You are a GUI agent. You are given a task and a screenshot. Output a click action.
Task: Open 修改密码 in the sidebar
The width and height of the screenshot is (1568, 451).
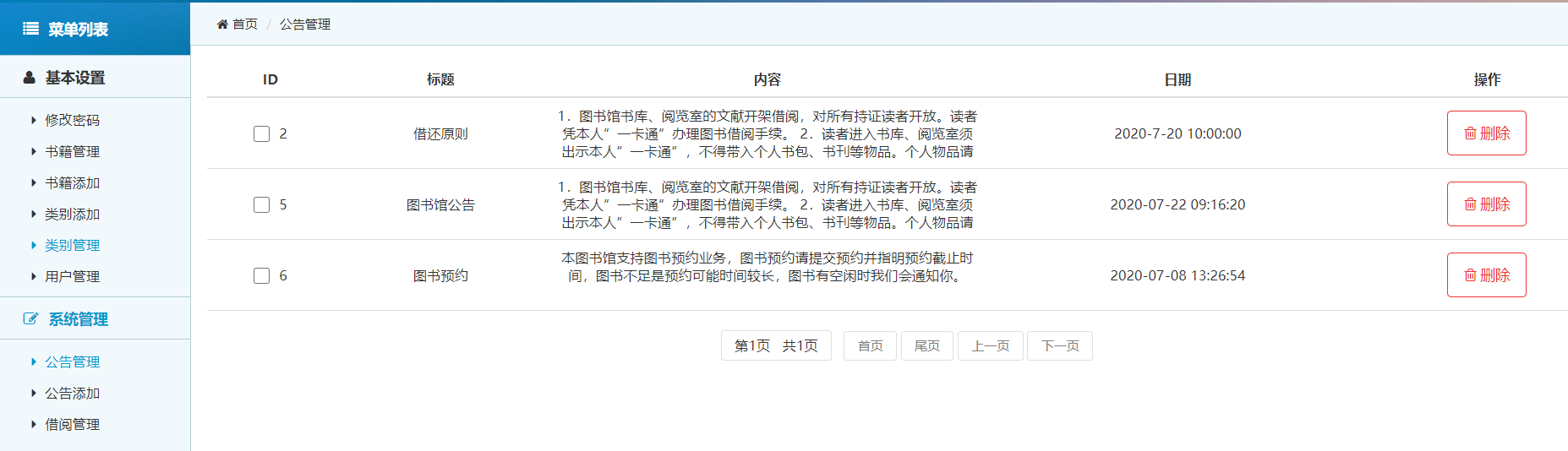coord(72,120)
